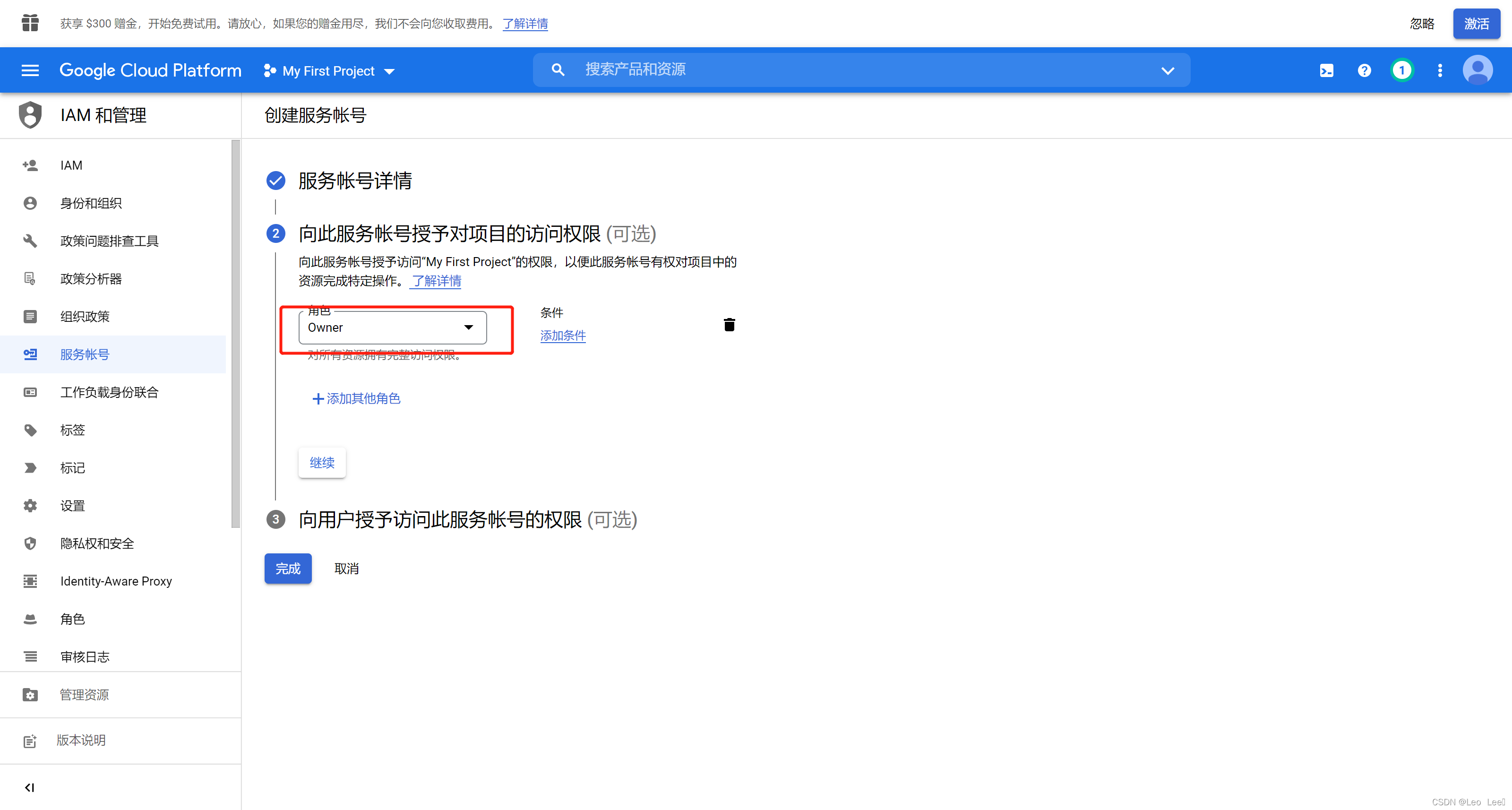Select the 角色 roles menu item
Viewport: 1512px width, 810px height.
[x=70, y=619]
